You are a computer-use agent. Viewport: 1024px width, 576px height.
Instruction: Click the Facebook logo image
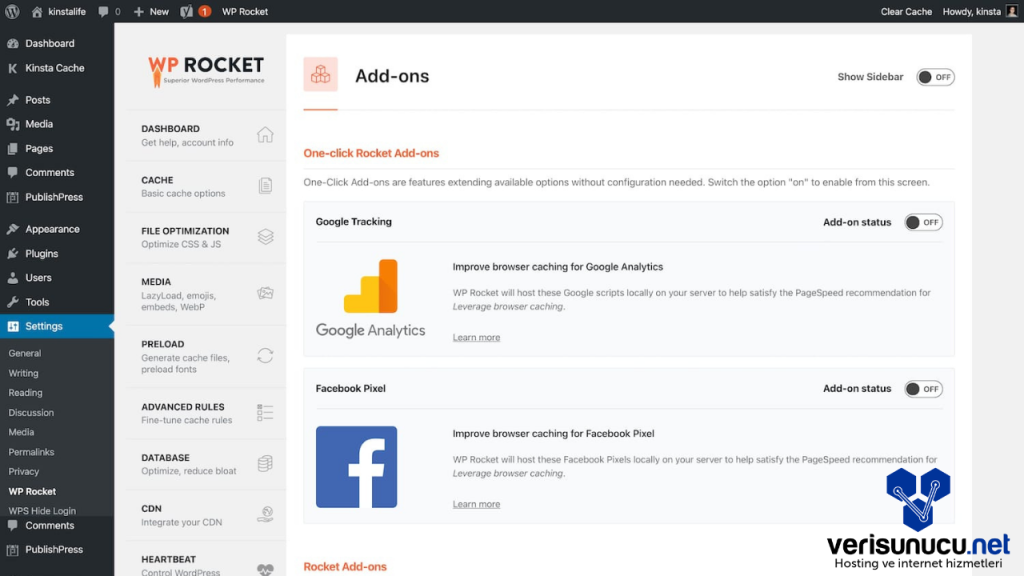[x=357, y=467]
